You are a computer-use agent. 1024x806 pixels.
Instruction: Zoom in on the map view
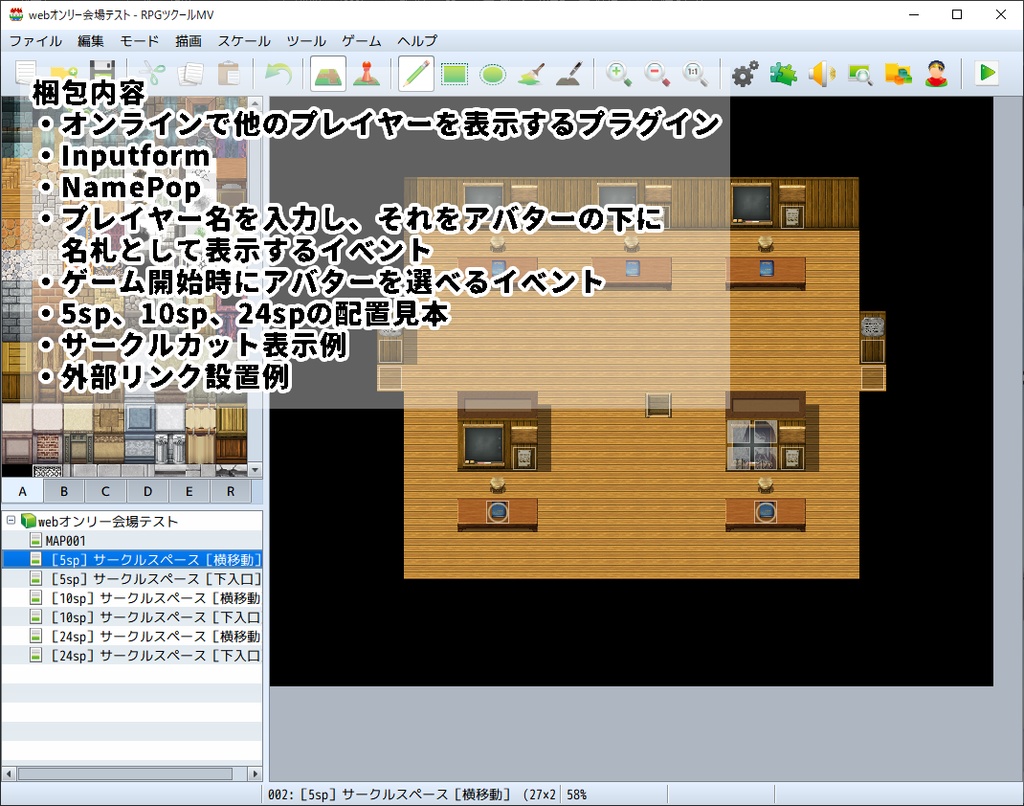pos(618,73)
